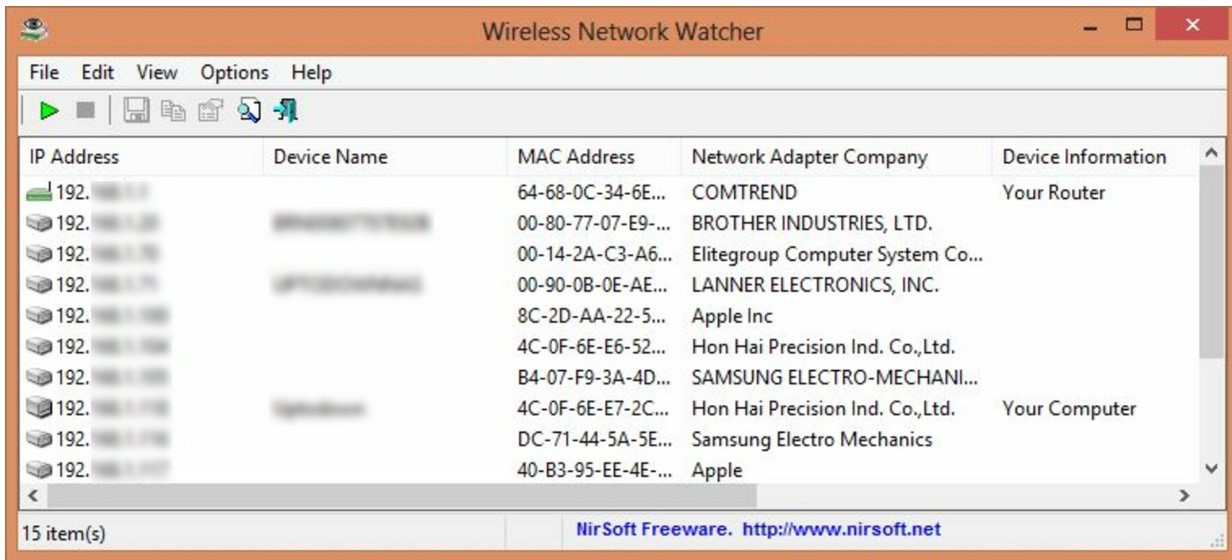The height and width of the screenshot is (560, 1232).
Task: Select the row marked Your Computer
Action: pos(611,409)
